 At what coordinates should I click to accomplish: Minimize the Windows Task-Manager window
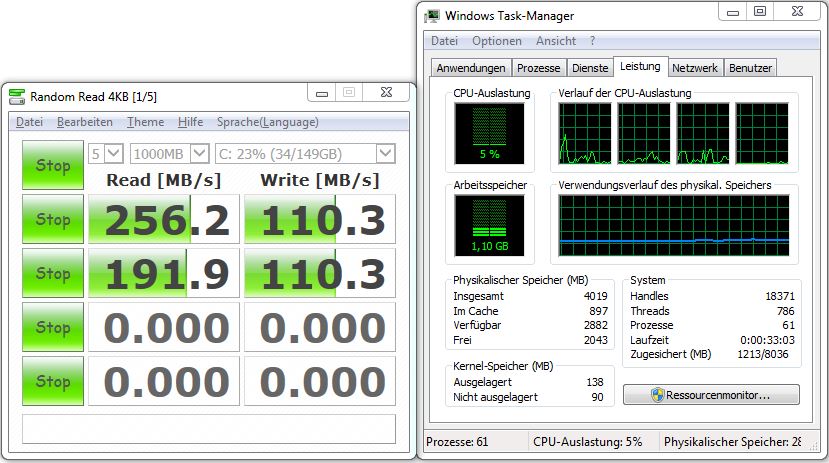click(733, 12)
